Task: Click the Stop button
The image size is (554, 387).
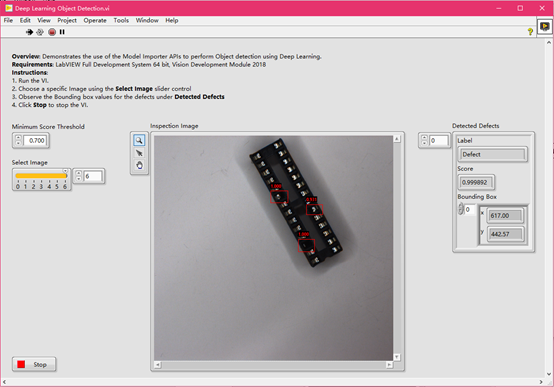Action: tap(34, 364)
